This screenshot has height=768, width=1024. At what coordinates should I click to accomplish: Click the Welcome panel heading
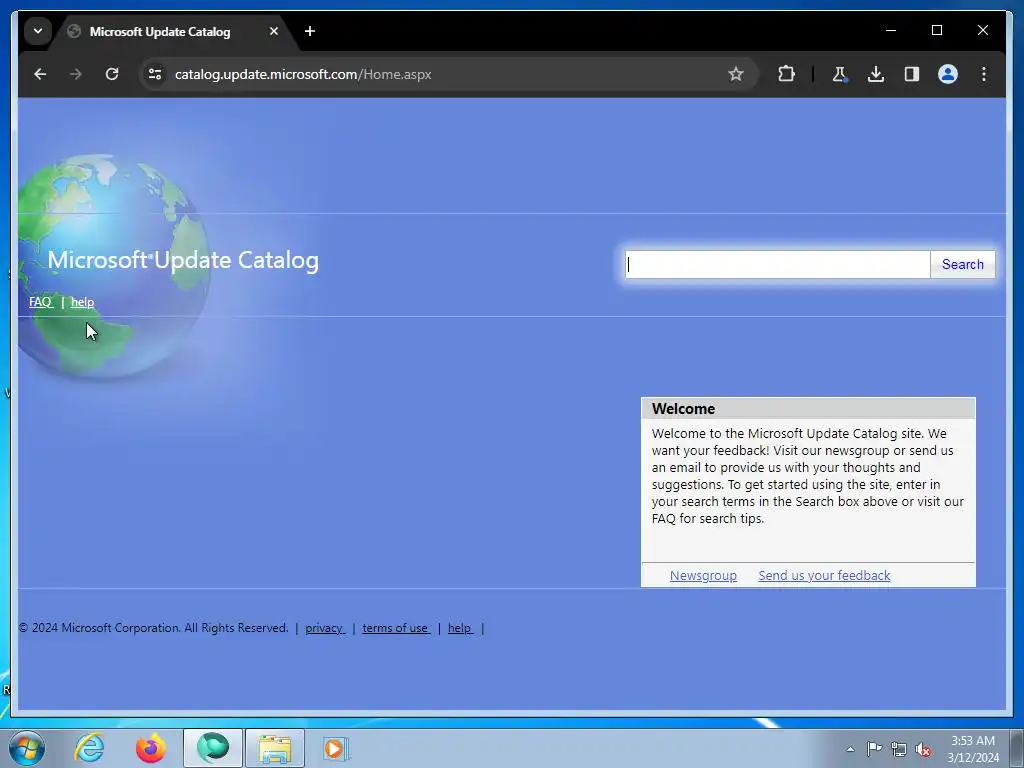coord(683,409)
